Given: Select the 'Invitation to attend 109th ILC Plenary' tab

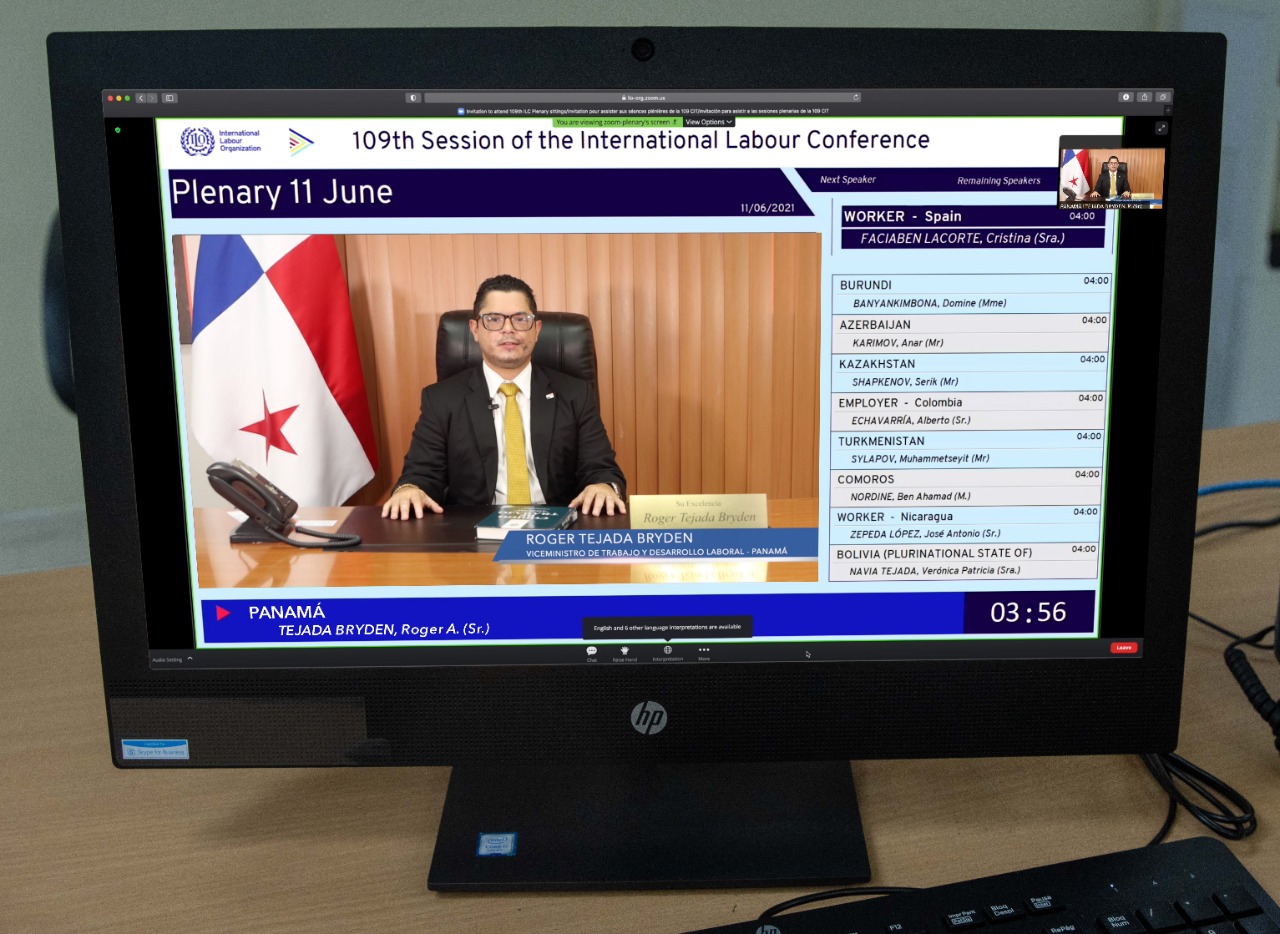Looking at the screenshot, I should point(642,111).
